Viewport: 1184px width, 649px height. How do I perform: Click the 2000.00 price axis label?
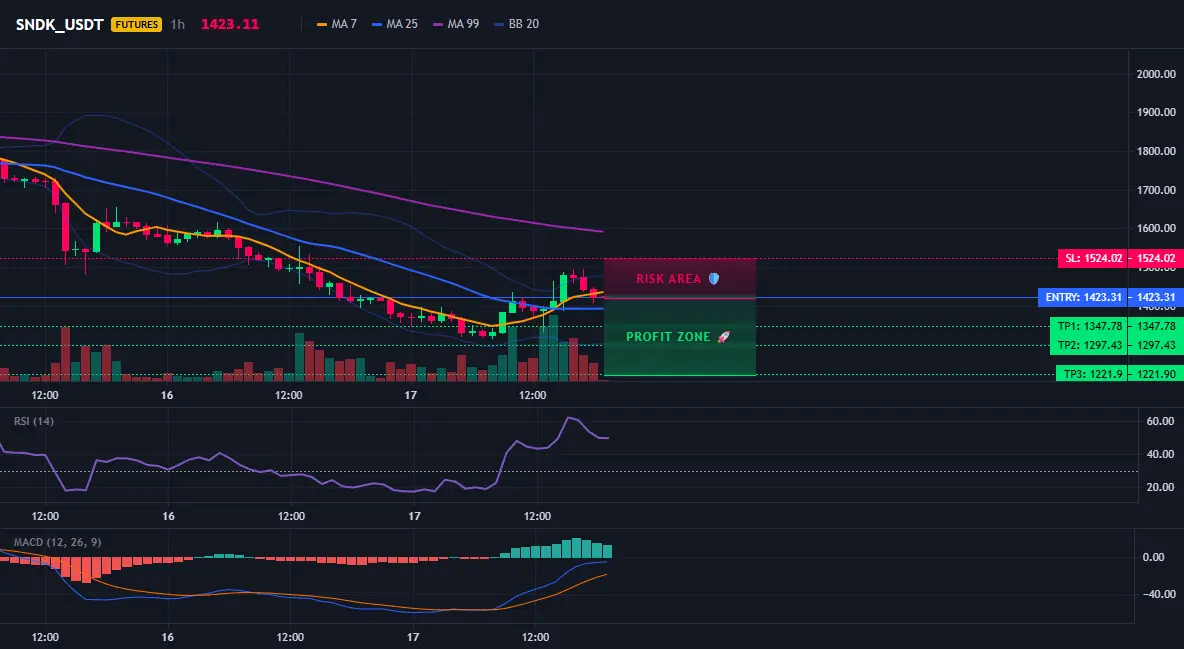tap(1156, 74)
